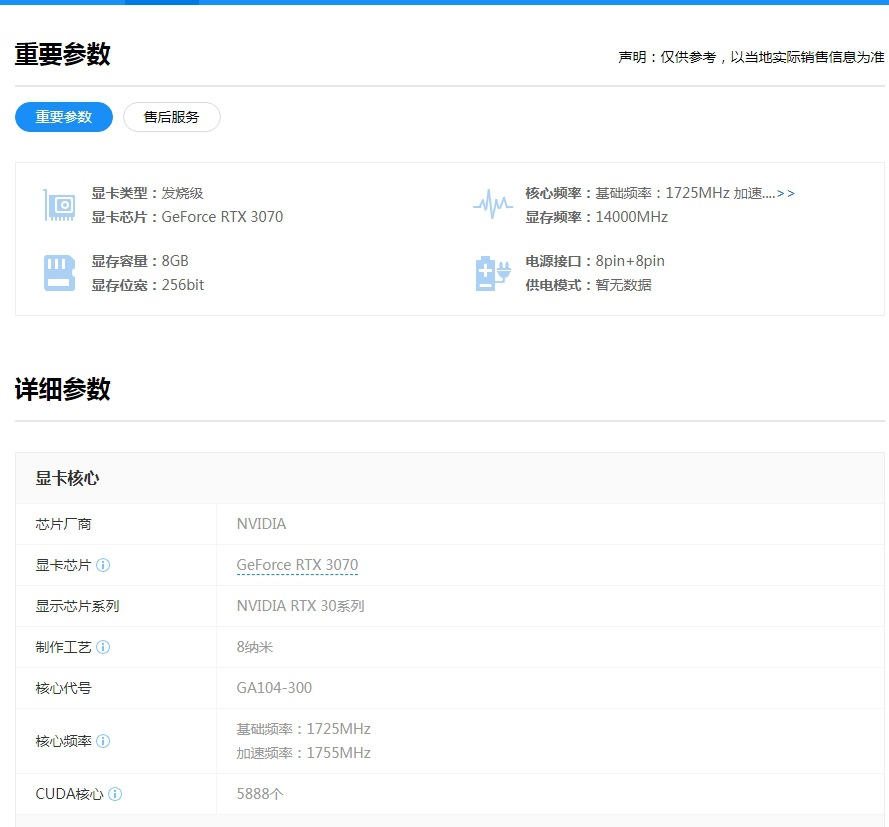The width and height of the screenshot is (889, 827).
Task: Click the memory card capacity icon
Action: coord(60,273)
